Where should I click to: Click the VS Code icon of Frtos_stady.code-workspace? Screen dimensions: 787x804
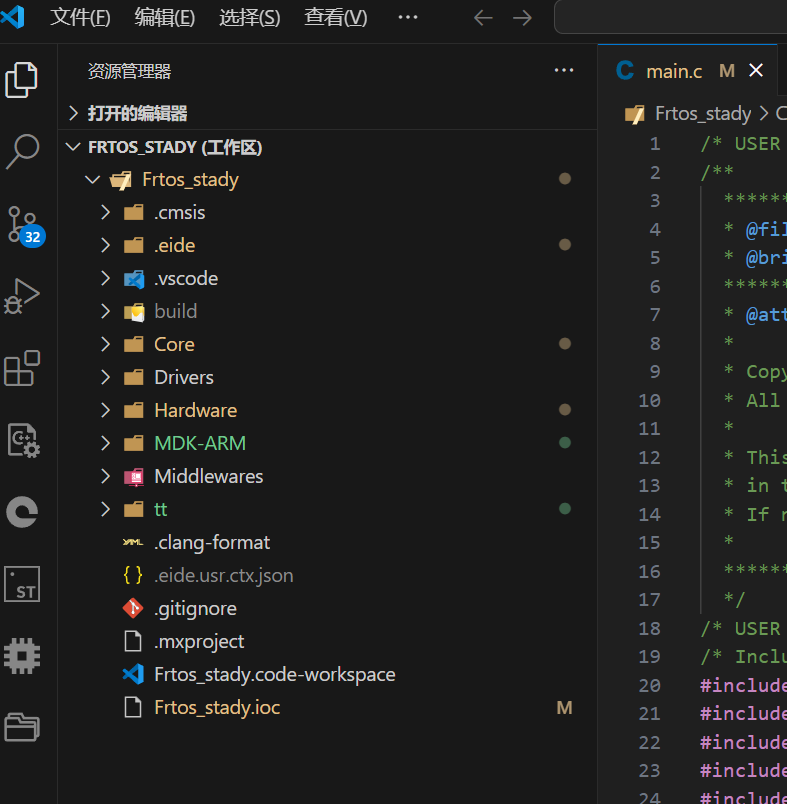coord(133,674)
